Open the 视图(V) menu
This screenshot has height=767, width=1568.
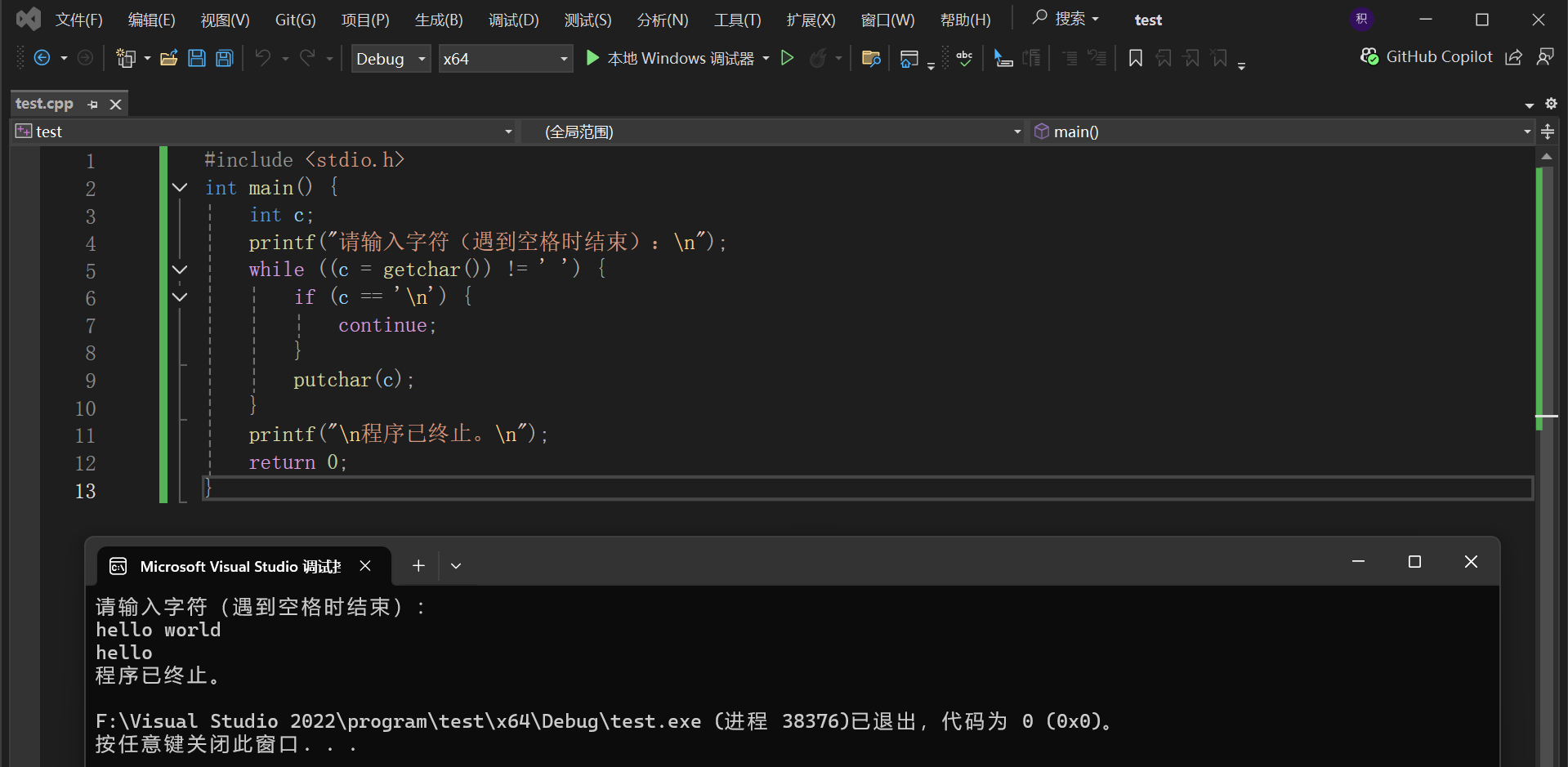[226, 20]
